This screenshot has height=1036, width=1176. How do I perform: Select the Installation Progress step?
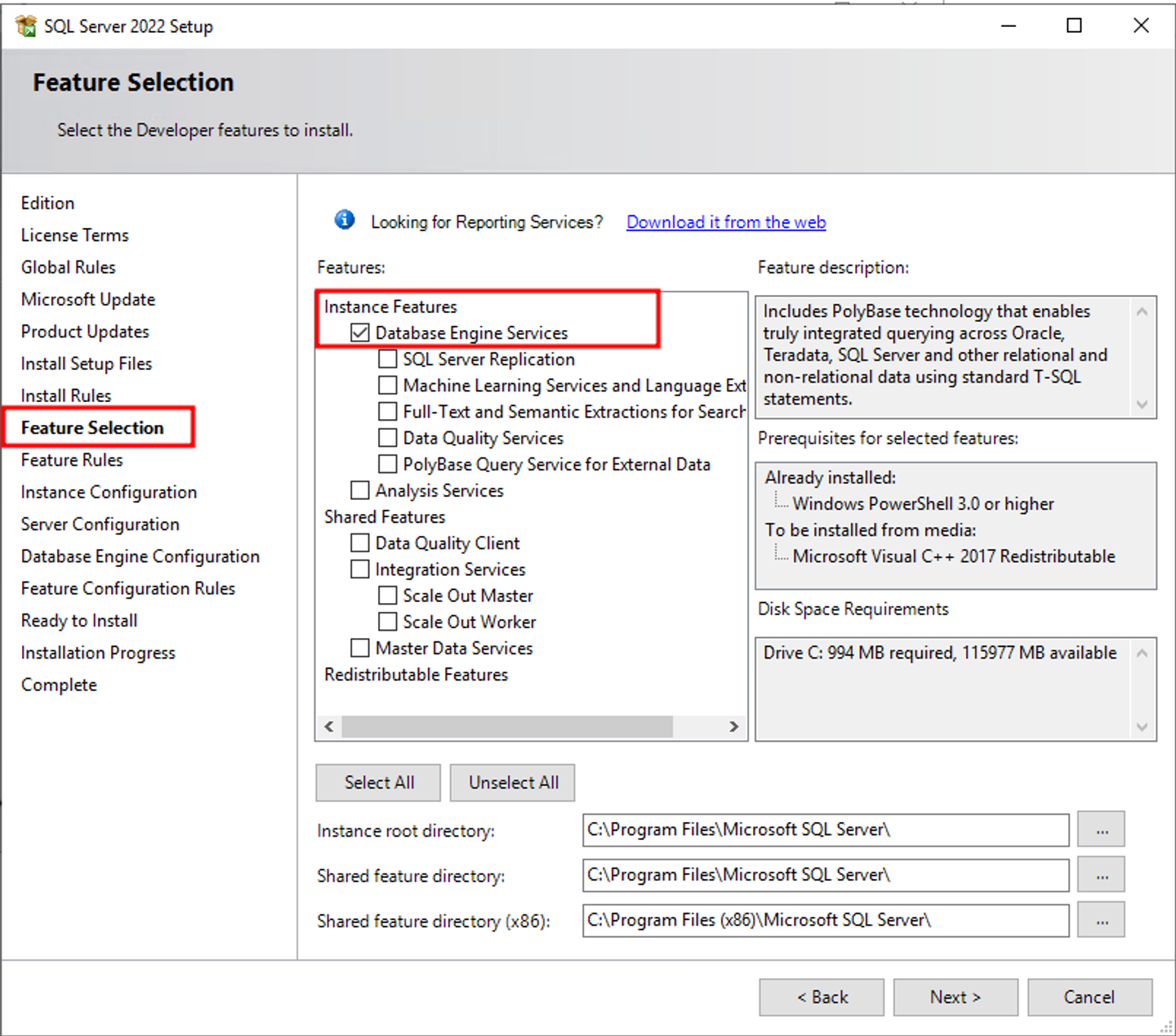[98, 653]
